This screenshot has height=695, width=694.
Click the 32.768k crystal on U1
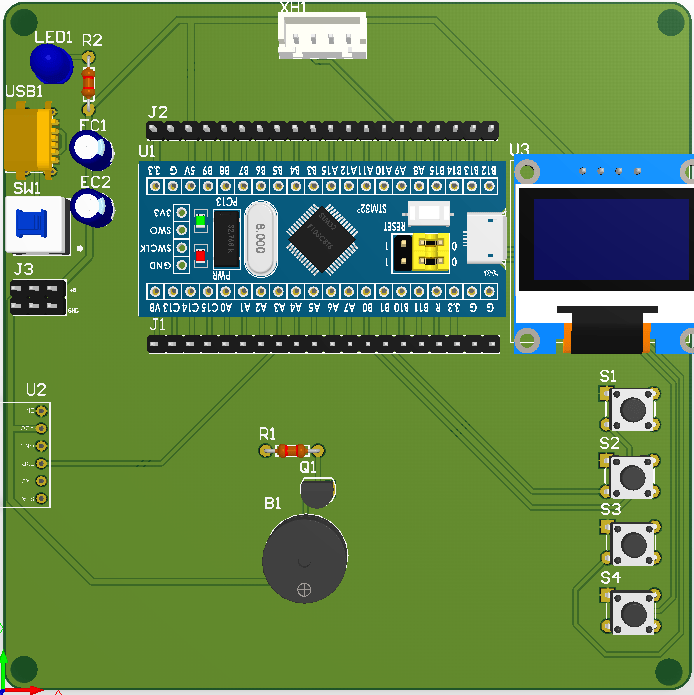[227, 239]
